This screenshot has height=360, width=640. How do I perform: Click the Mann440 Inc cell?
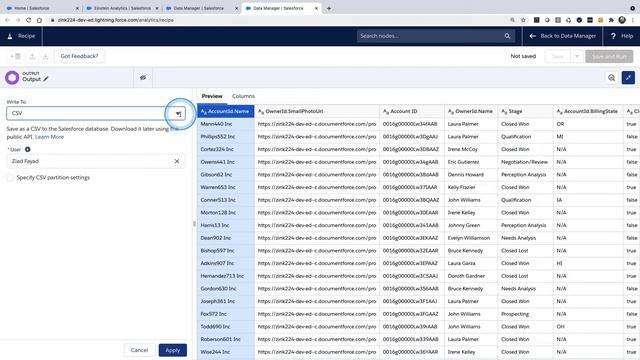coord(226,124)
